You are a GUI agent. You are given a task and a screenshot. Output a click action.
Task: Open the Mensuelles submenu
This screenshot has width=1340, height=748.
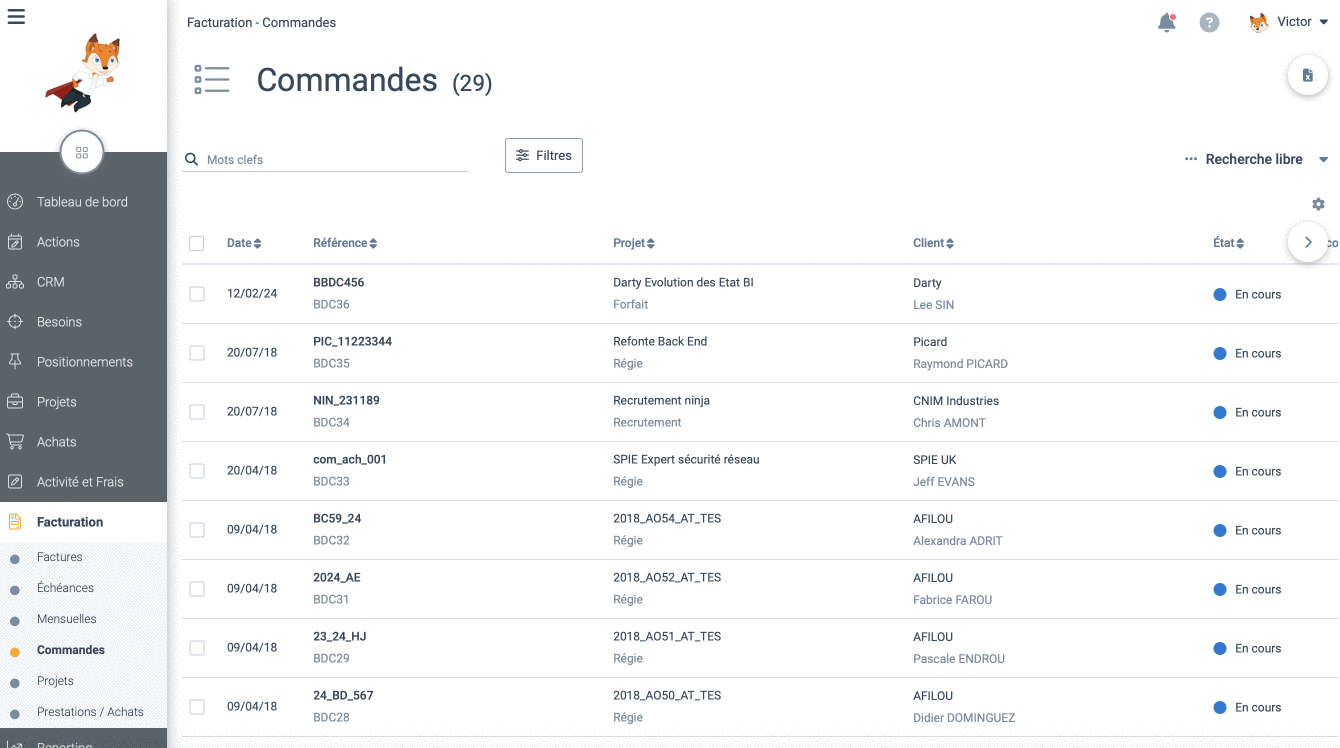click(x=67, y=619)
